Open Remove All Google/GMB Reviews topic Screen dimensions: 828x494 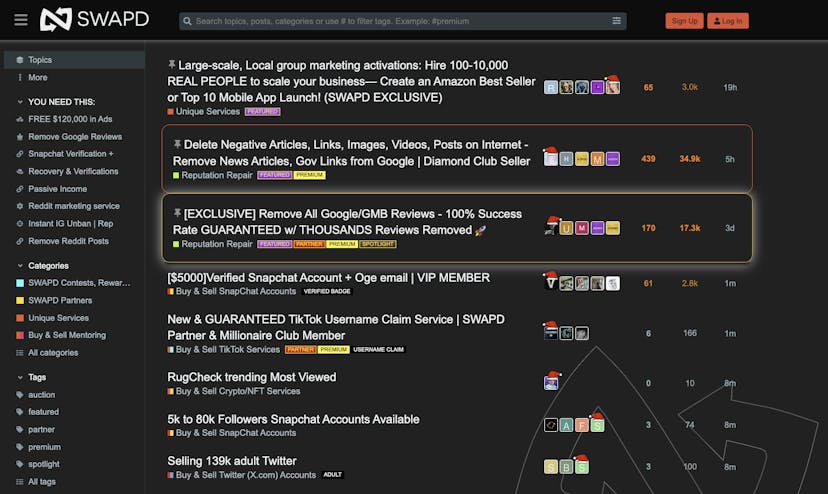[x=347, y=222]
